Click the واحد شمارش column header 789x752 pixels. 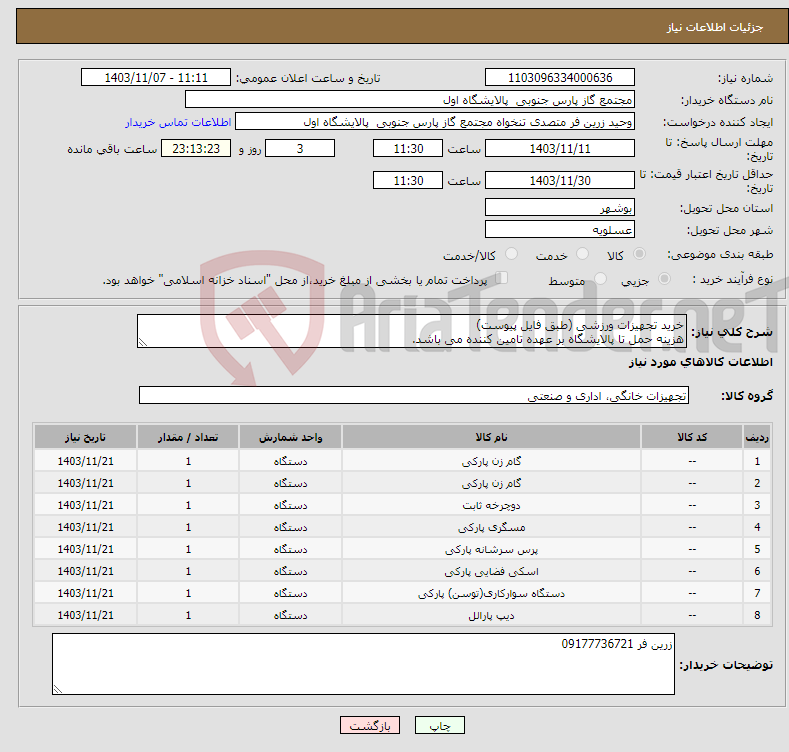(x=290, y=437)
